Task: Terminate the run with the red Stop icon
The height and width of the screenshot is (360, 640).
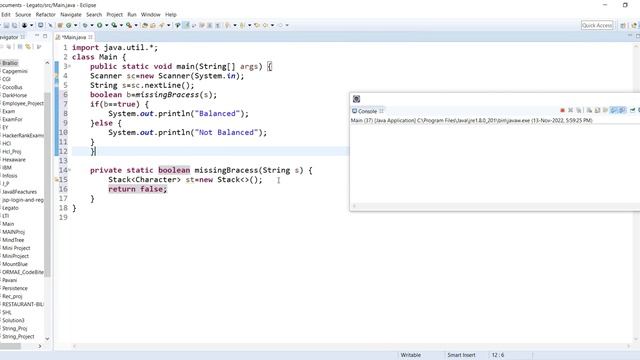Action: [x=562, y=110]
